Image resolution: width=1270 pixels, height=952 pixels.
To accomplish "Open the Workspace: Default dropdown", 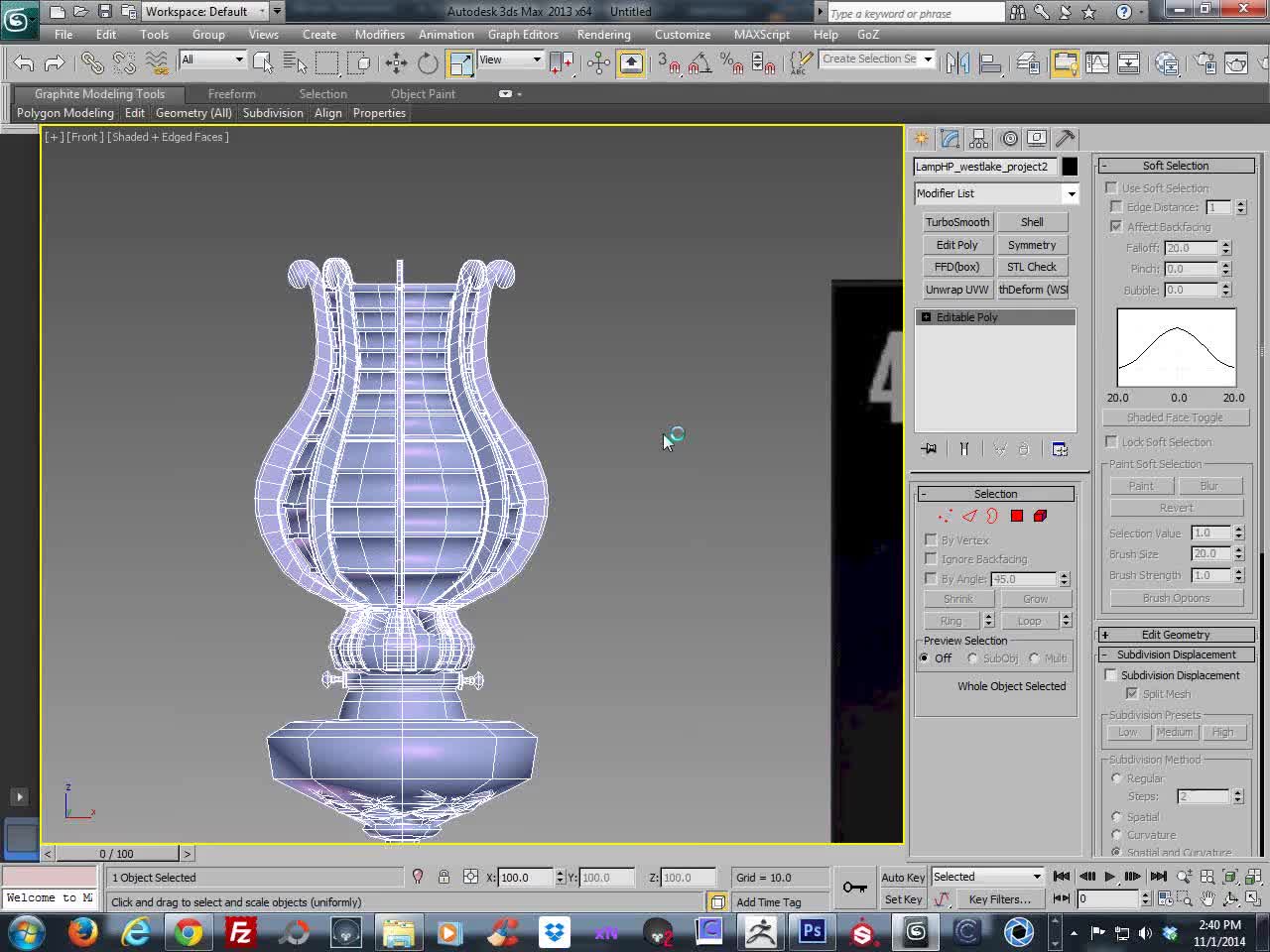I will (x=205, y=11).
